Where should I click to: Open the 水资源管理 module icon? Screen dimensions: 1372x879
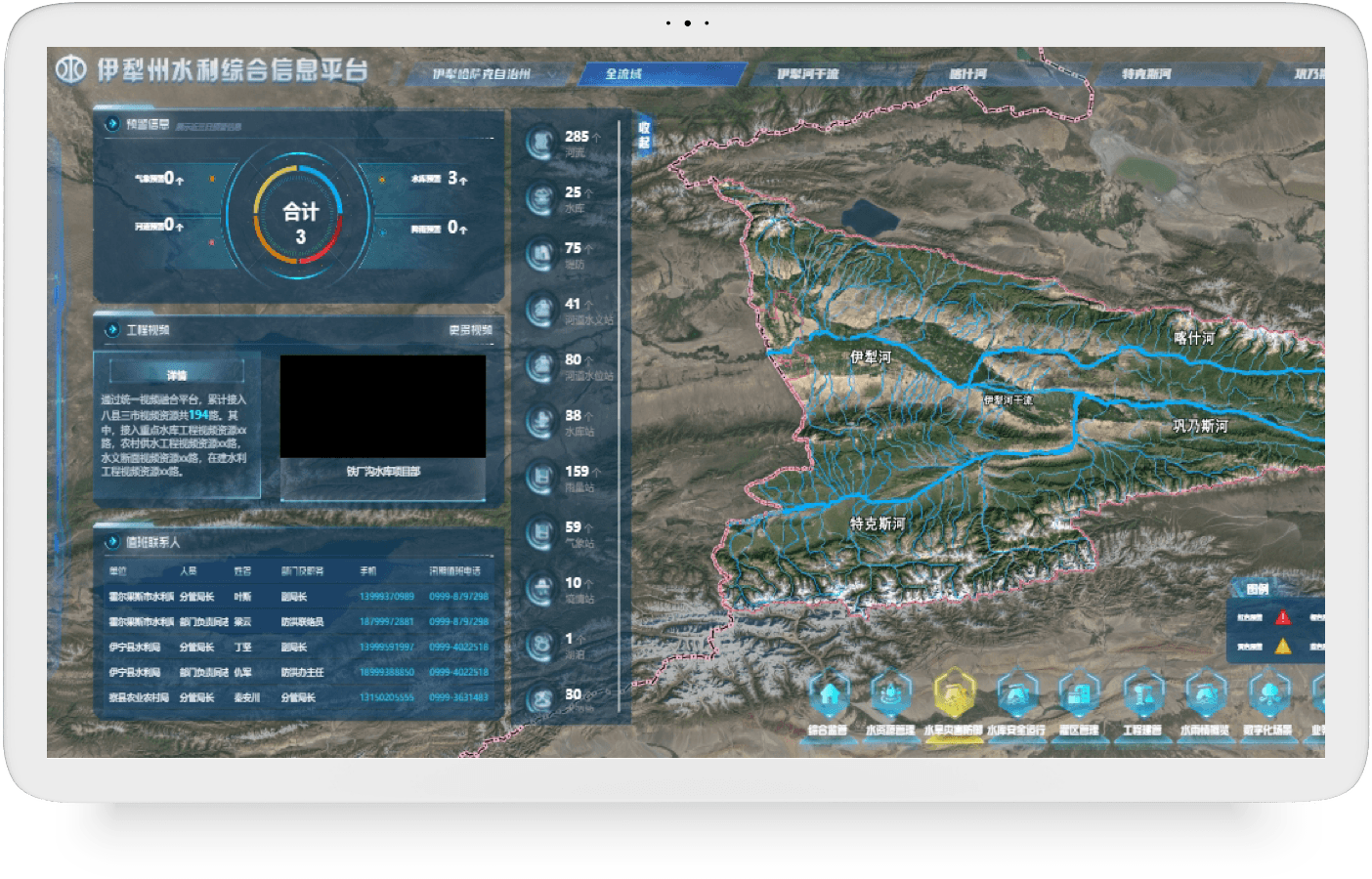[890, 696]
